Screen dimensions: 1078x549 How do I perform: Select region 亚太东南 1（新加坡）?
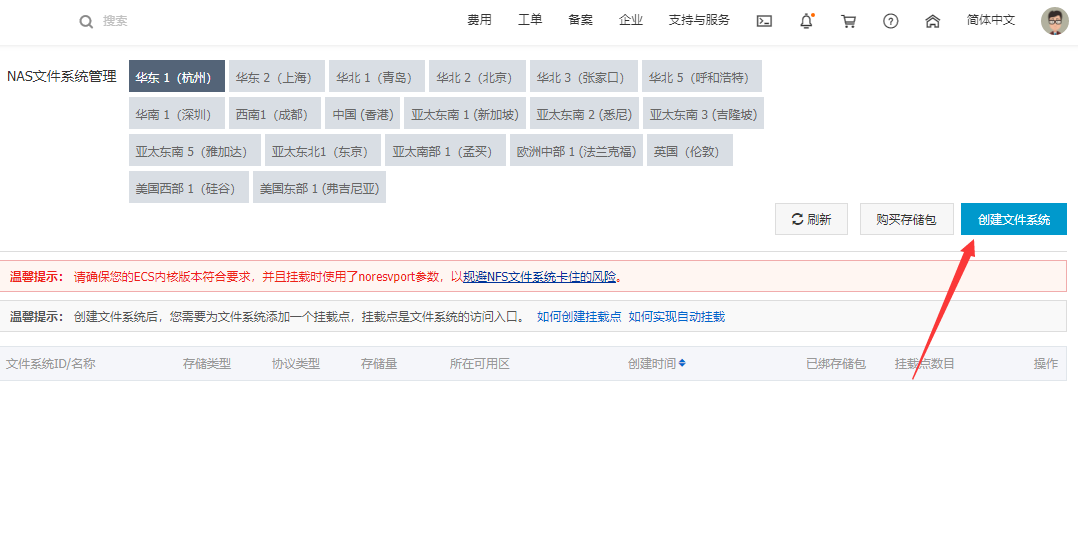(x=465, y=113)
